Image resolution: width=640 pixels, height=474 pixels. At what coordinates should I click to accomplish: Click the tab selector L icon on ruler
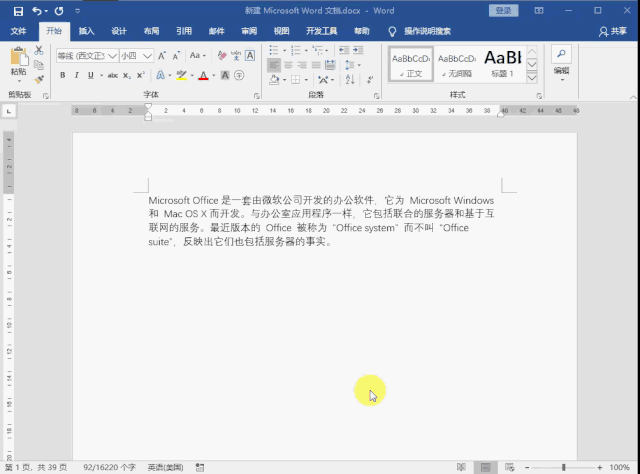click(9, 111)
